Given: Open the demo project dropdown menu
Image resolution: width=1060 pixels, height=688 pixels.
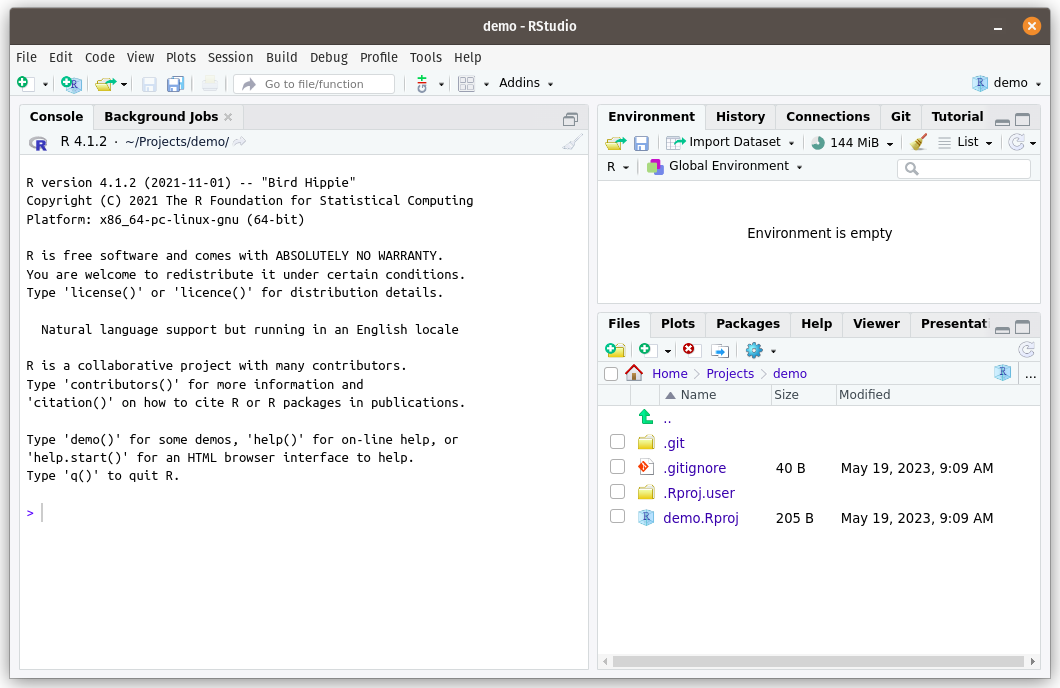Looking at the screenshot, I should pos(1006,83).
